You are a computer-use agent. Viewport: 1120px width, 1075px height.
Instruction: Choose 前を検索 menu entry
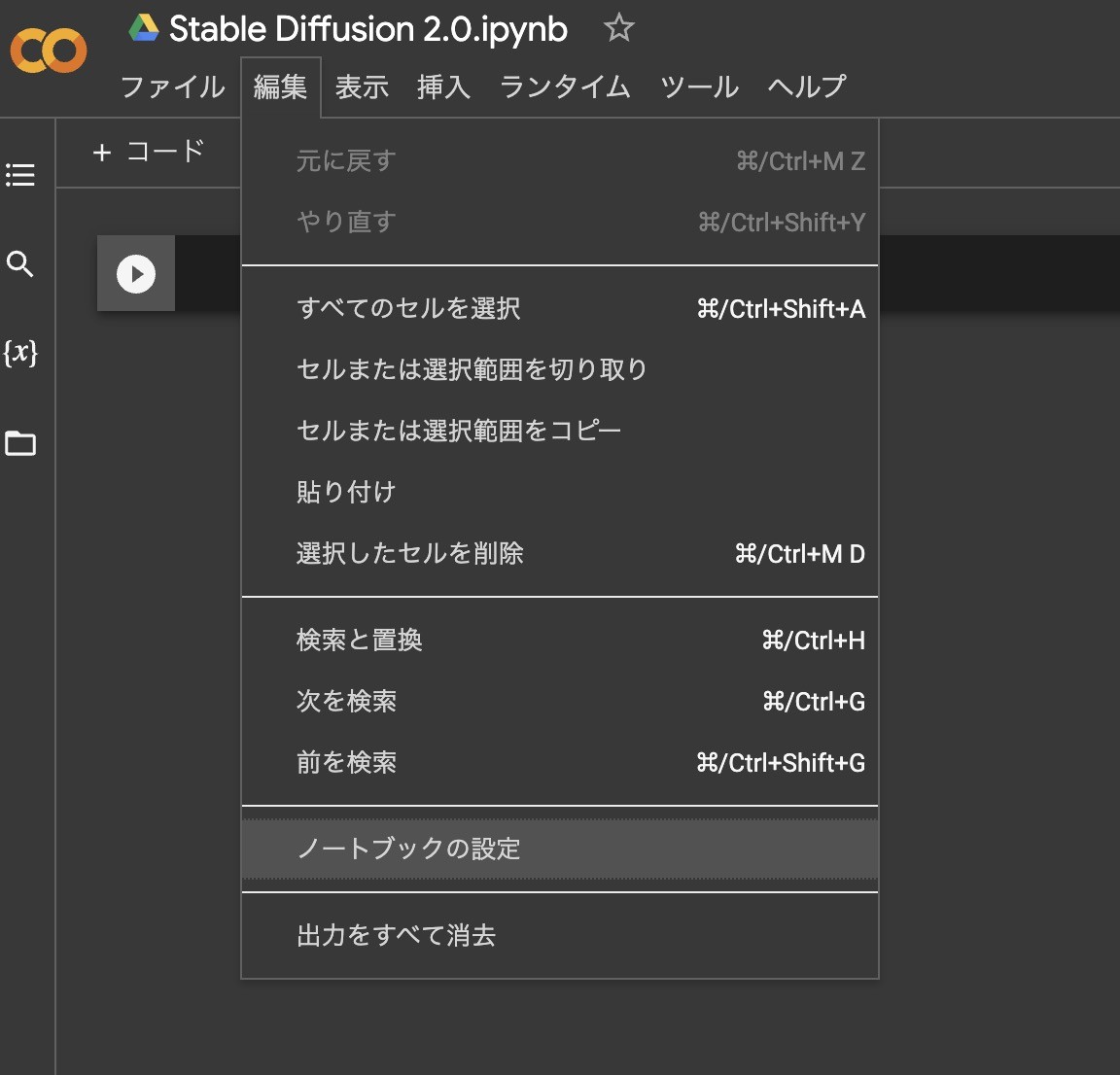[x=560, y=763]
